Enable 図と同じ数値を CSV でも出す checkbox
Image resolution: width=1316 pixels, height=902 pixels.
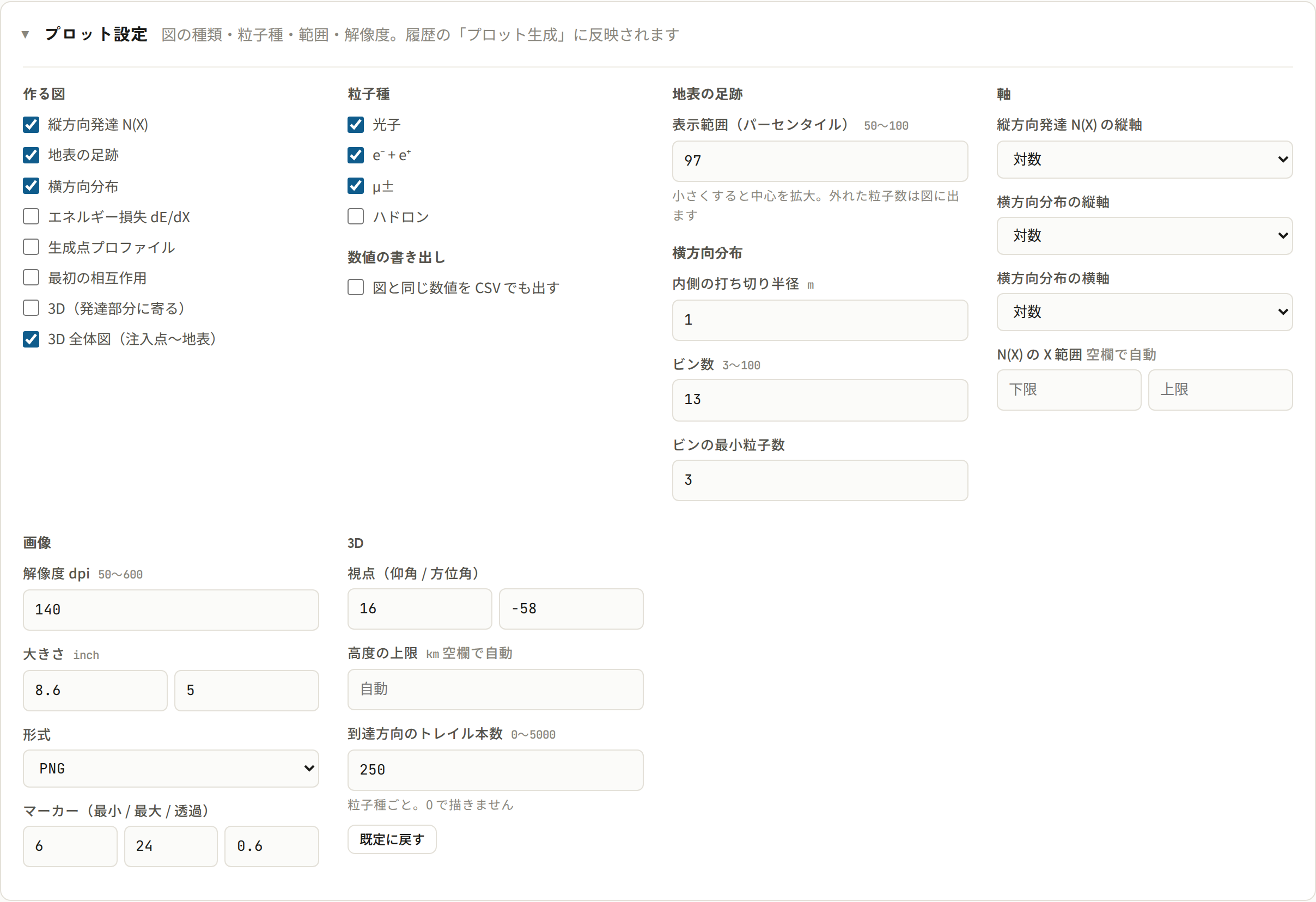click(x=356, y=288)
